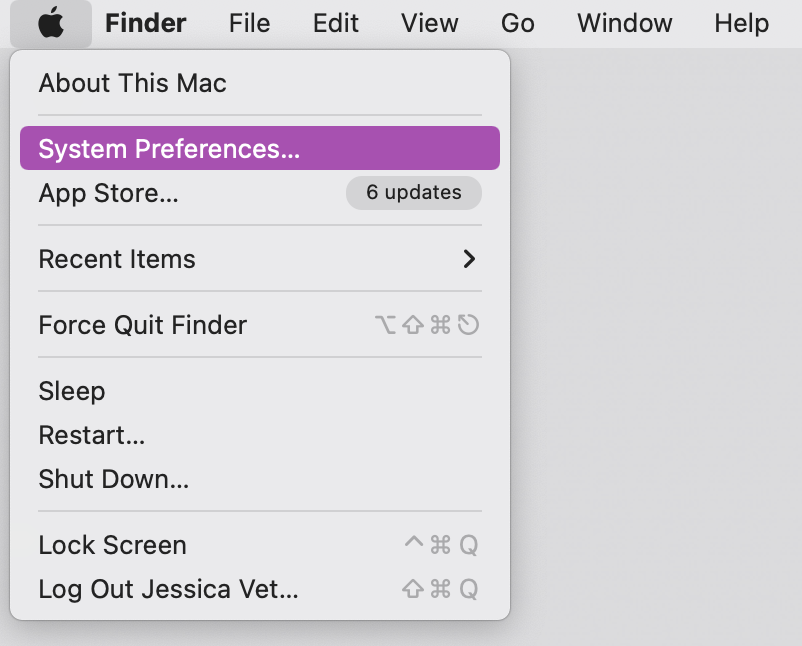Screen dimensions: 802x646
Task: Open the Go menu
Action: tap(518, 24)
